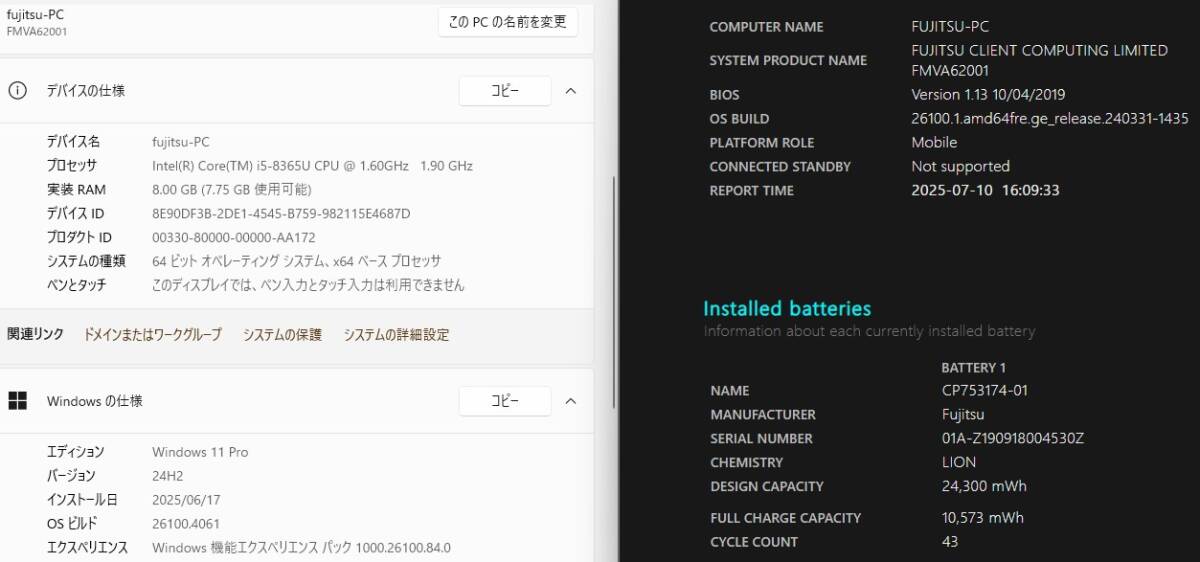Select processor value Intel Core i5-8365U
The image size is (1200, 562).
point(312,166)
